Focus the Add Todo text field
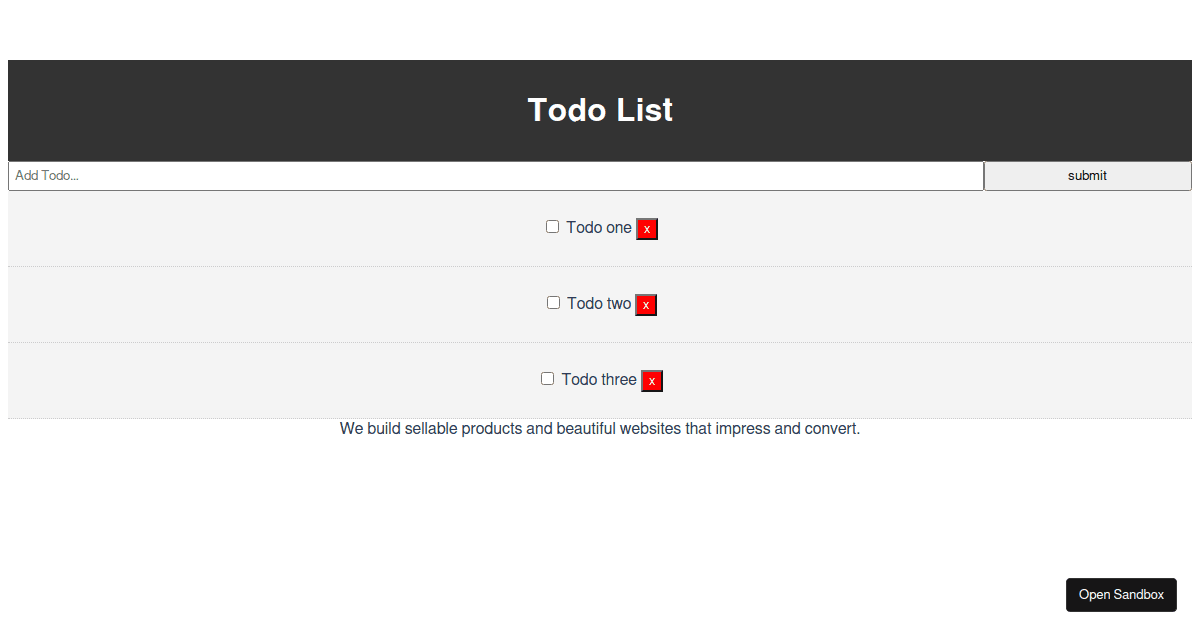1200x630 pixels. (x=496, y=176)
